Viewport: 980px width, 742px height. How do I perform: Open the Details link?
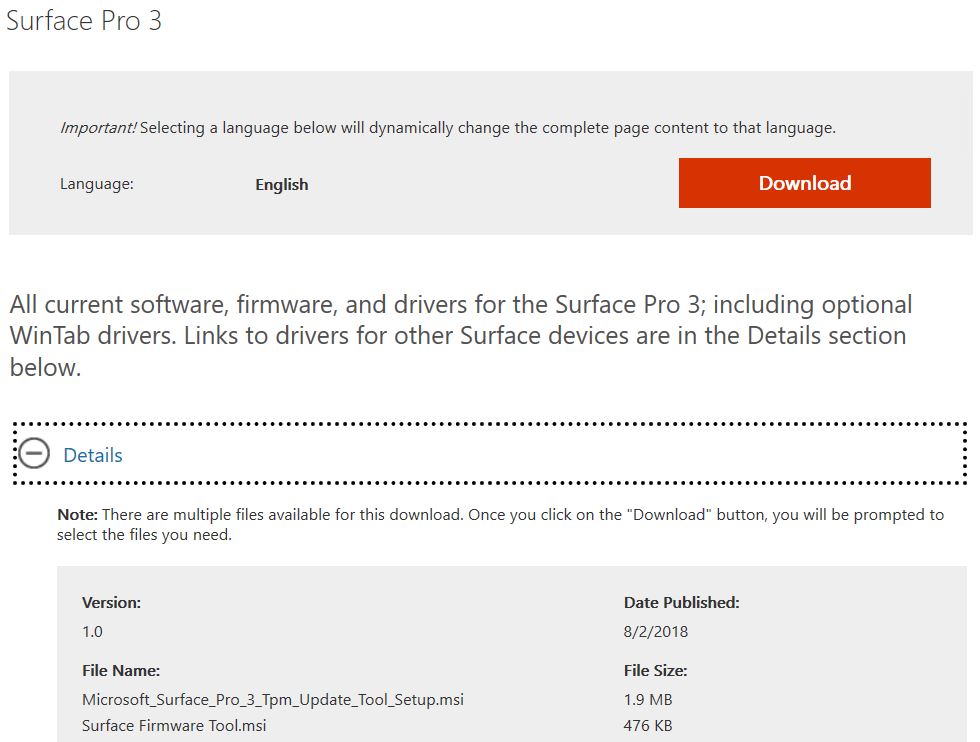click(x=92, y=455)
